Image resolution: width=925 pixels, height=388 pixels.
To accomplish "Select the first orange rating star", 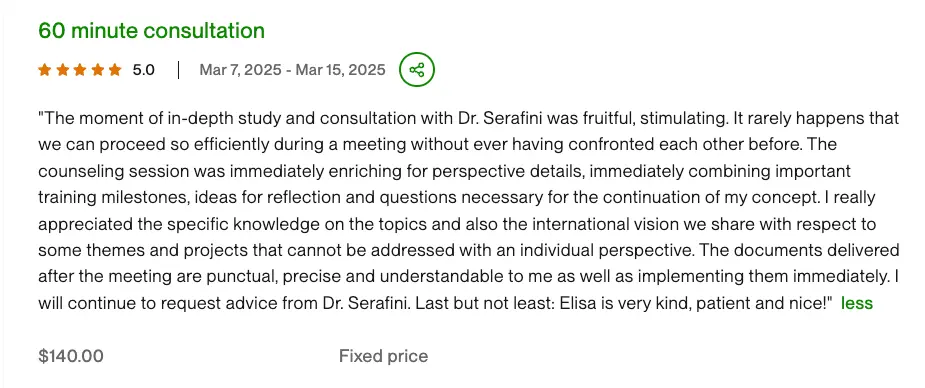I will (44, 70).
